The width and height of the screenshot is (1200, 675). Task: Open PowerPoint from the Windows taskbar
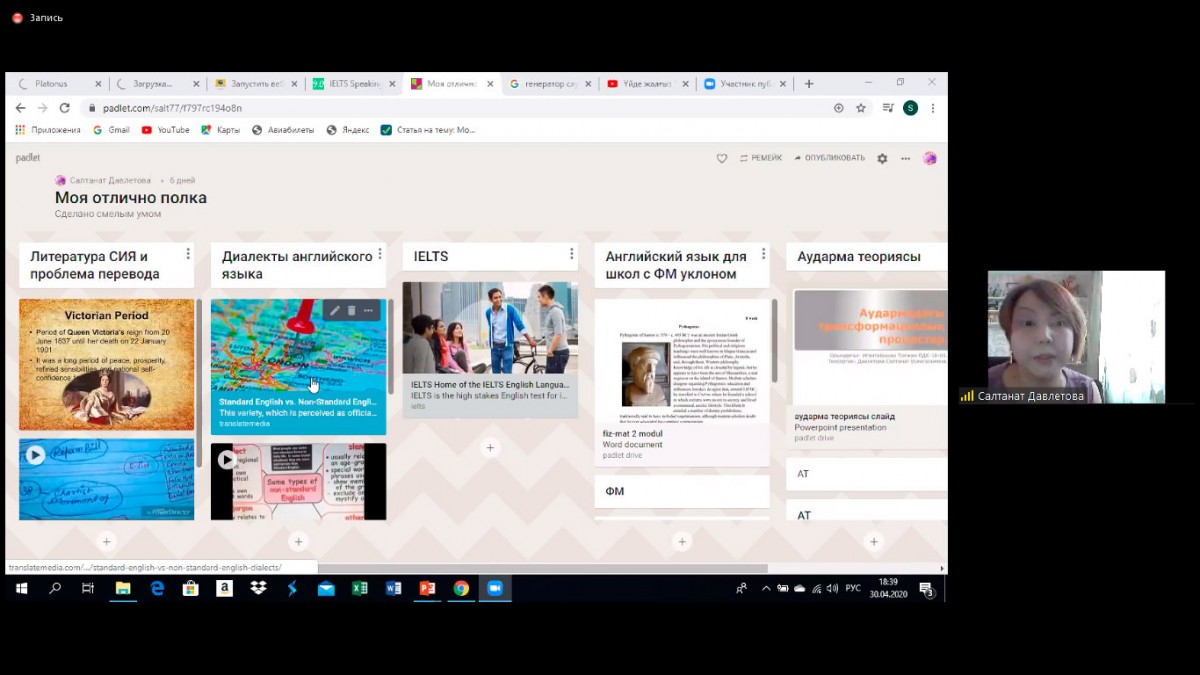(427, 588)
